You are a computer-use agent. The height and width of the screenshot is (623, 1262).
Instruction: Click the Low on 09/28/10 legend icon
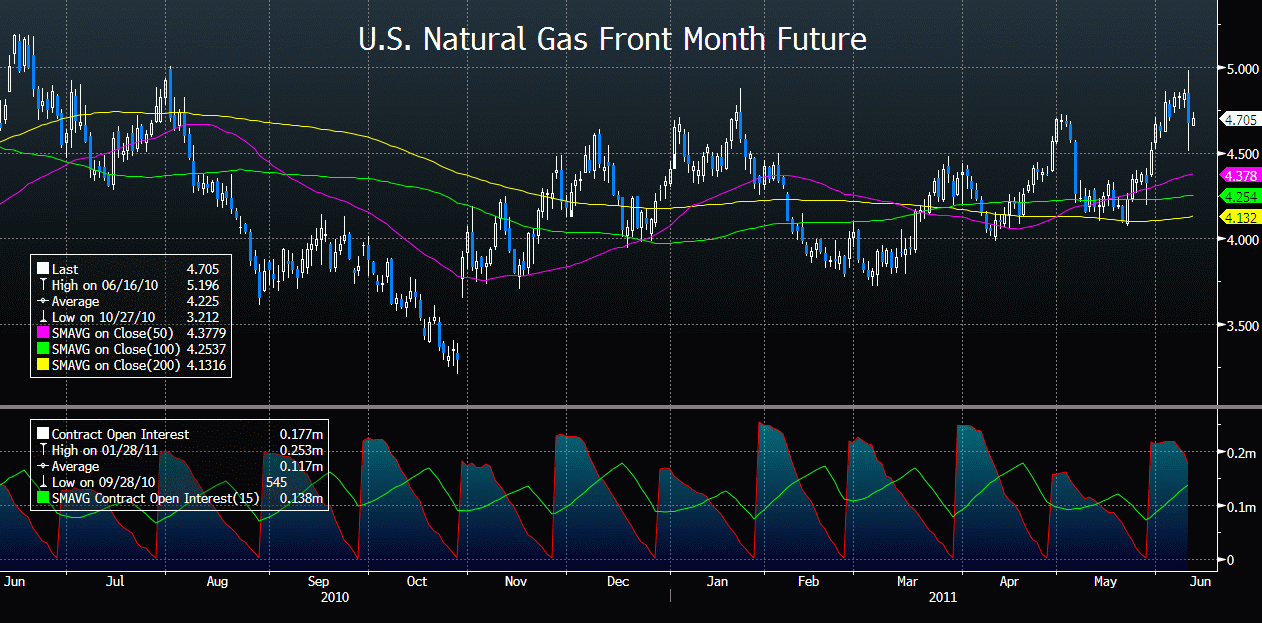[x=42, y=482]
